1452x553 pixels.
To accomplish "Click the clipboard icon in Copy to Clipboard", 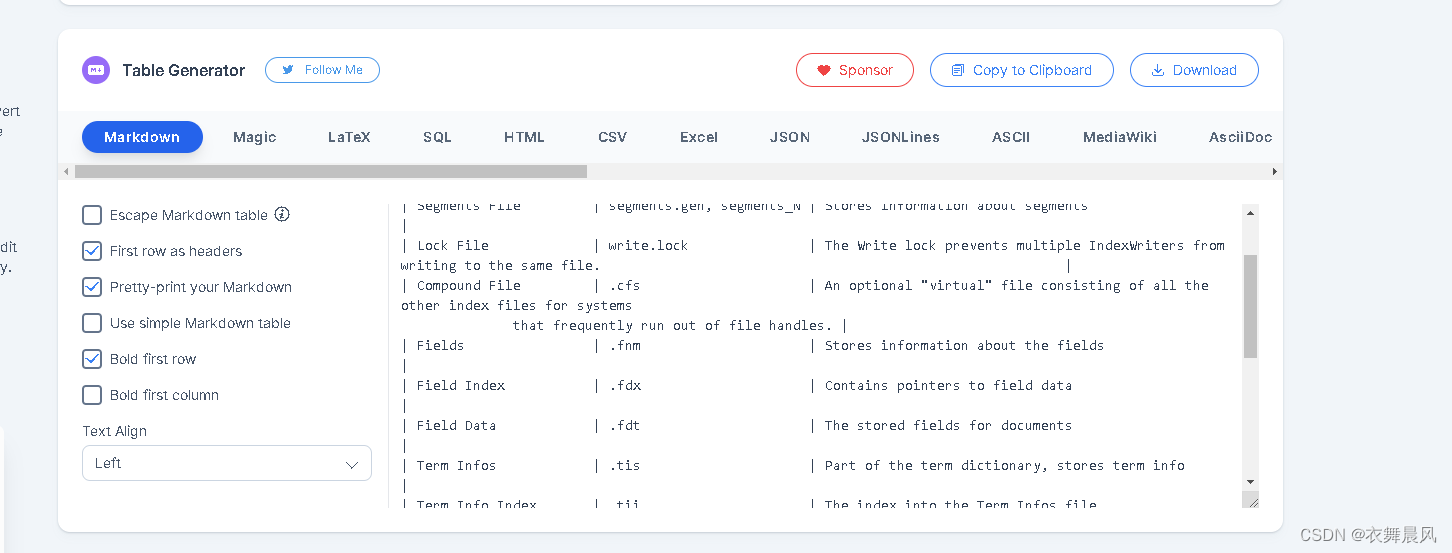I will [x=958, y=70].
